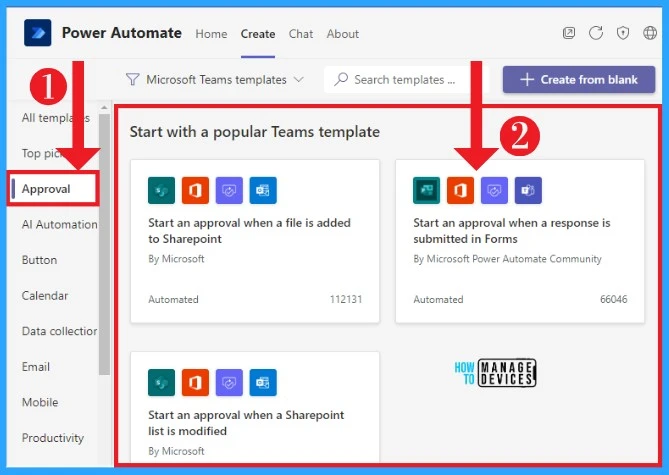Expand Microsoft Teams templates filter chevron

pos(299,79)
